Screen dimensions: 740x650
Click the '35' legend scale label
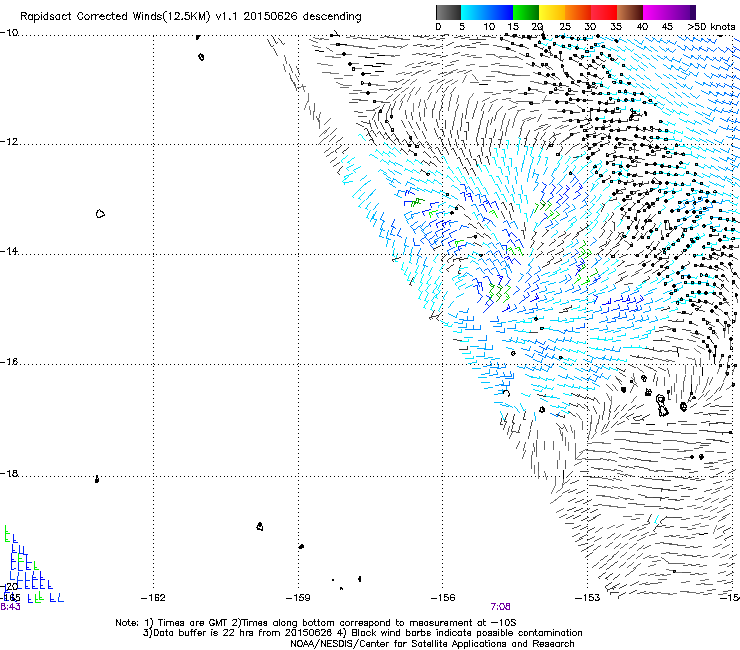click(x=616, y=27)
